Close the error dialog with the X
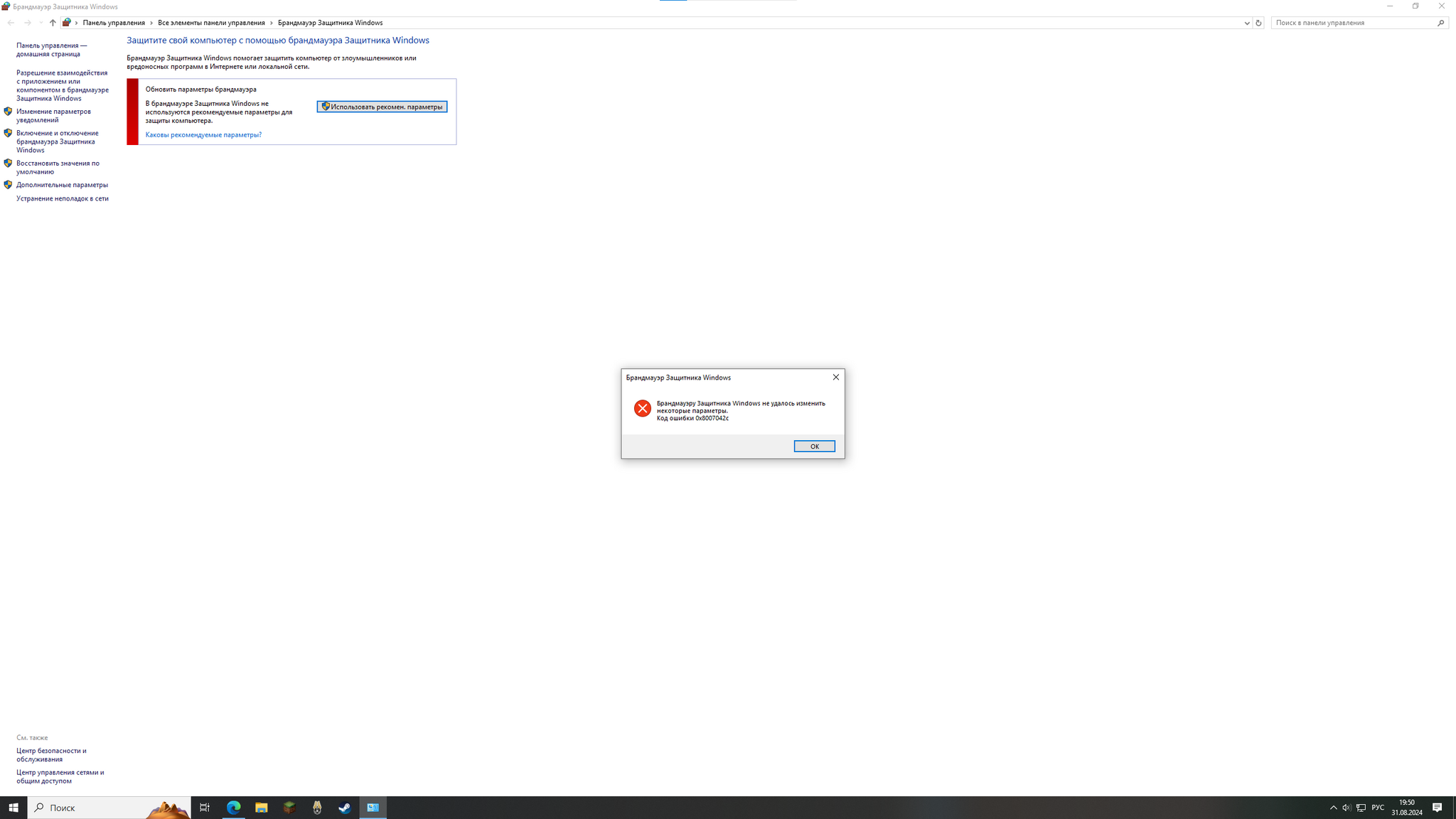The height and width of the screenshot is (819, 1456). pos(835,377)
